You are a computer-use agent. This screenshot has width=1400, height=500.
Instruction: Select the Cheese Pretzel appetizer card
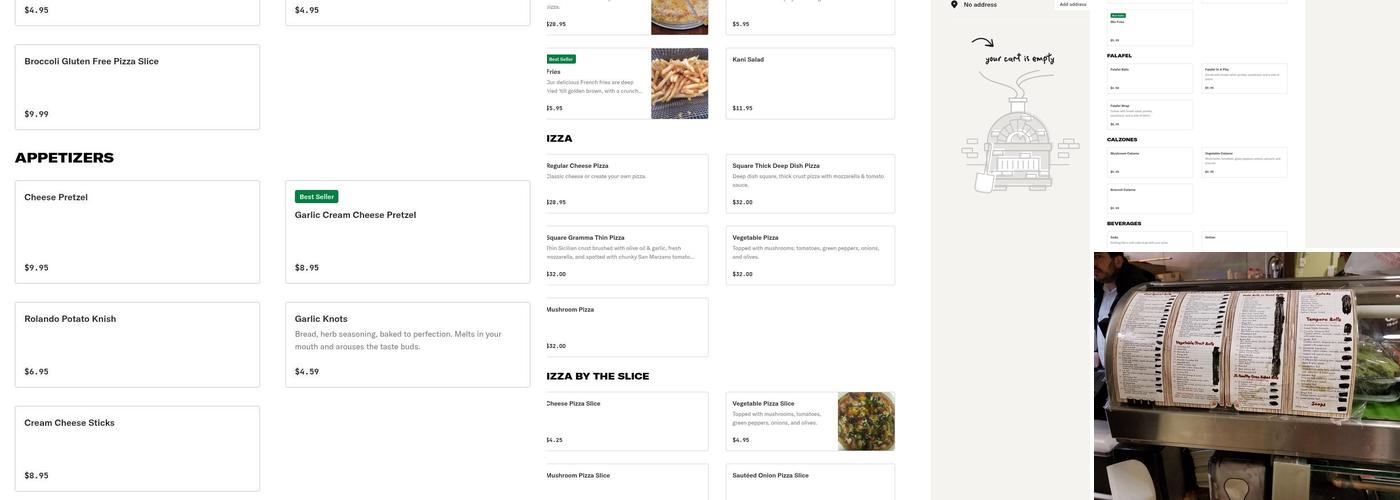point(137,232)
